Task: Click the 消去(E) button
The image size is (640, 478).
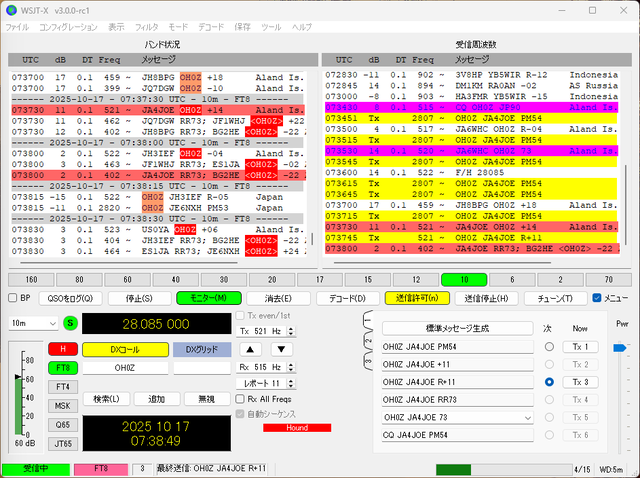Action: [278, 298]
